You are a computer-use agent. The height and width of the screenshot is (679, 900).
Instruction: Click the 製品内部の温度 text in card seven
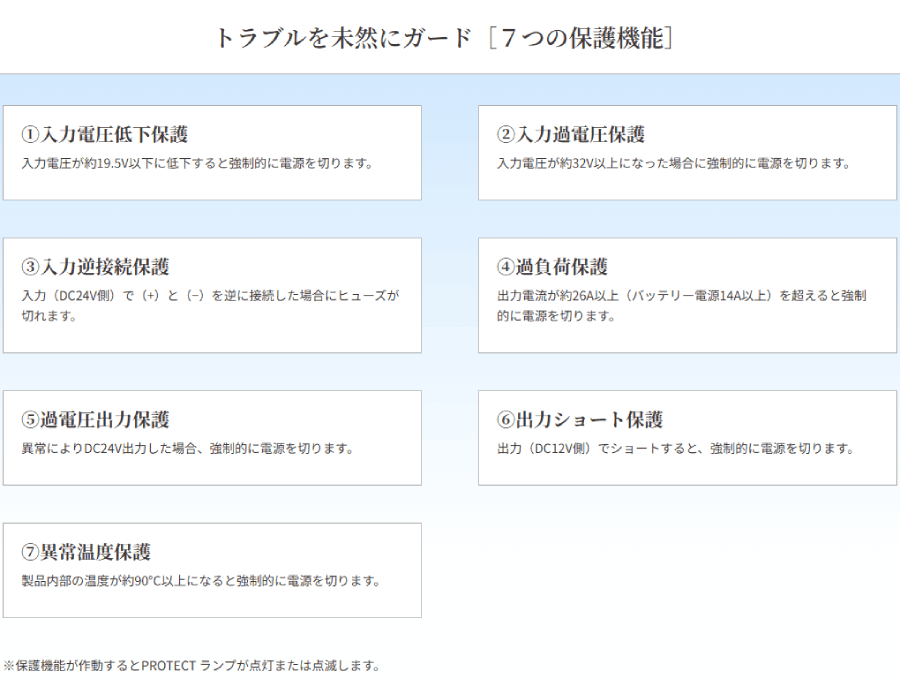[x=64, y=581]
